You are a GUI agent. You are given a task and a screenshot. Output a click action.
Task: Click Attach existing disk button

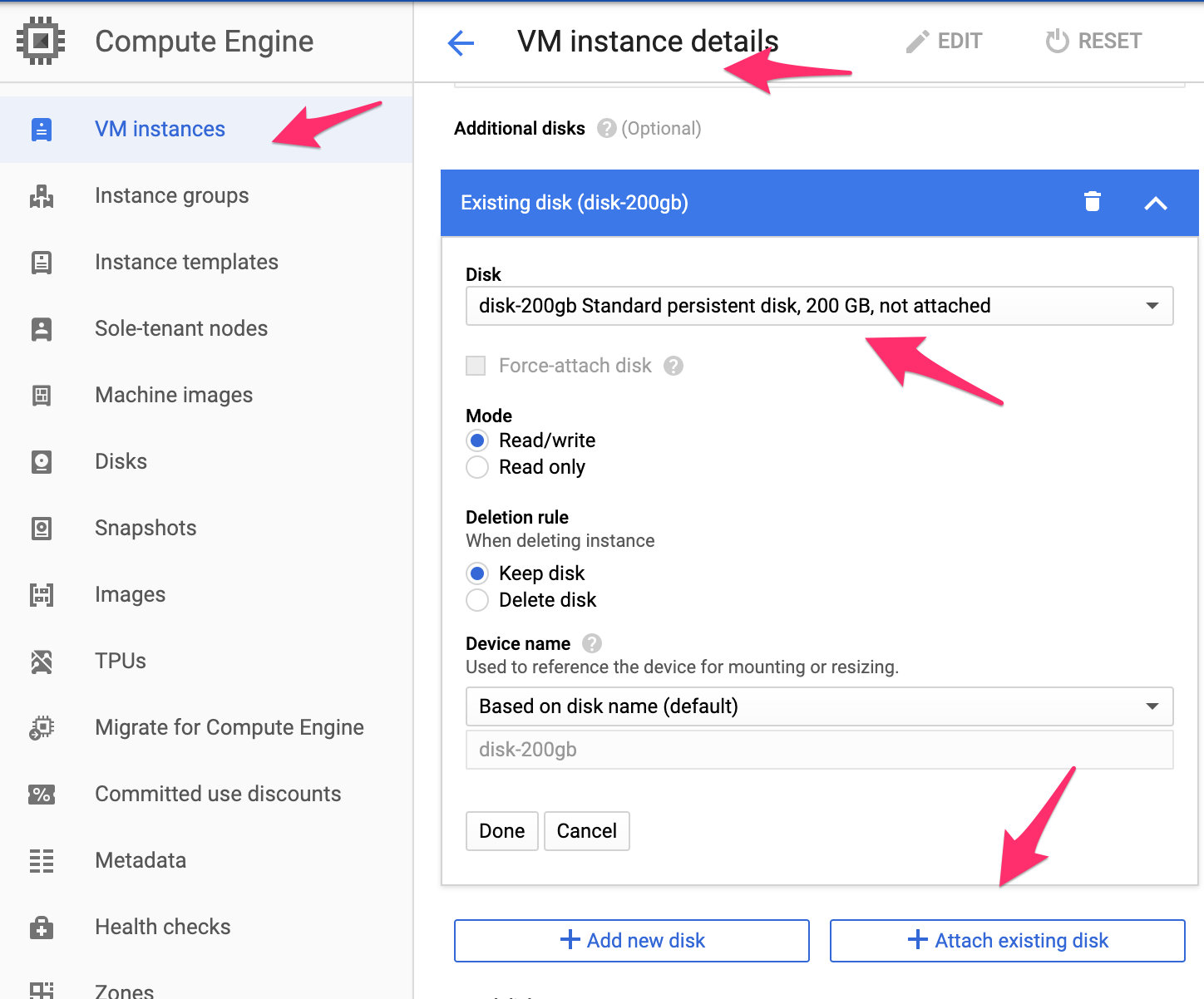(1007, 941)
